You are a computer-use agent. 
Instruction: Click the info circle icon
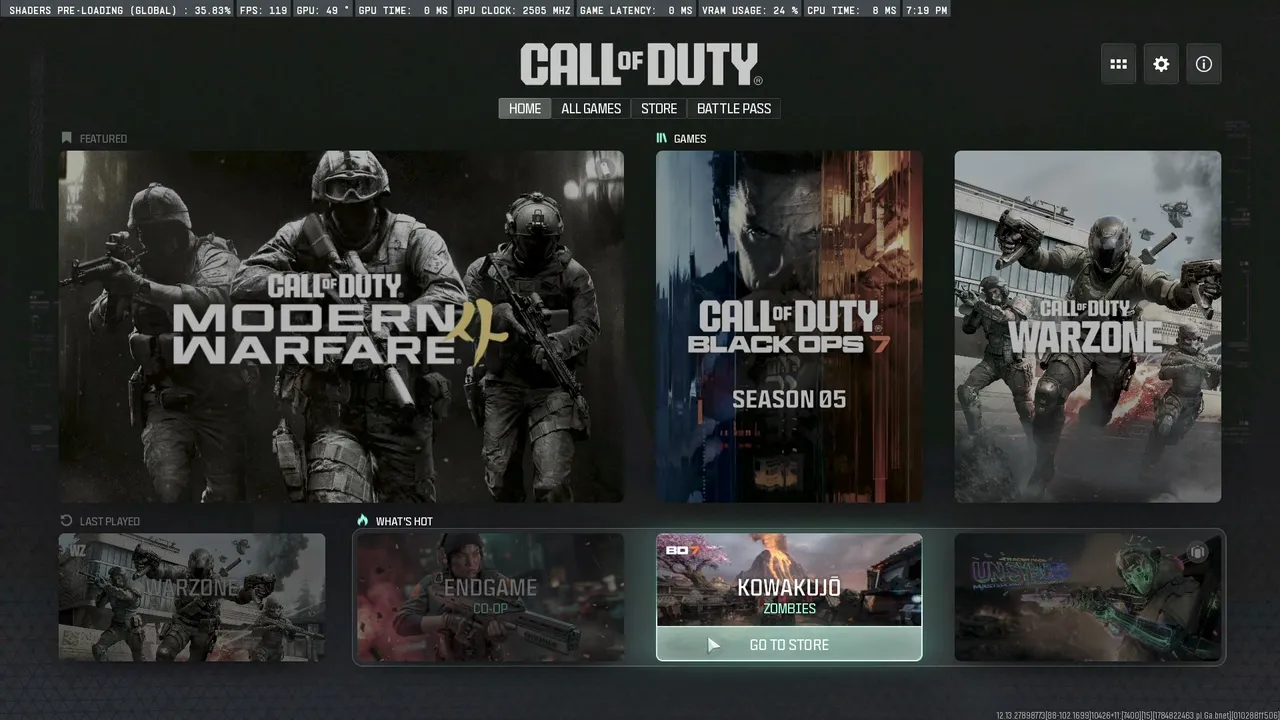1204,64
